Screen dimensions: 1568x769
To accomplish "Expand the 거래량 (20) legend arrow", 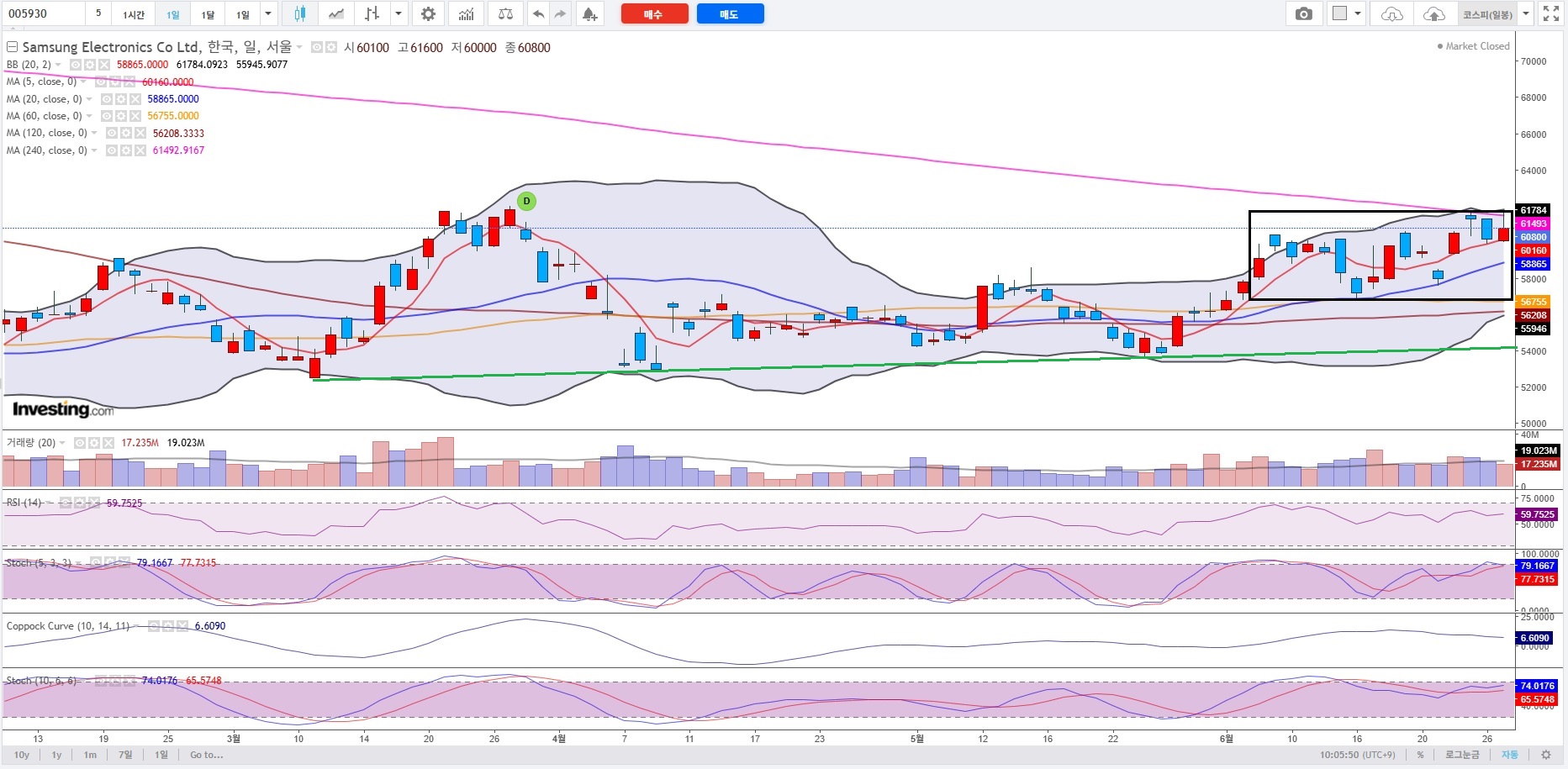I will click(x=62, y=443).
